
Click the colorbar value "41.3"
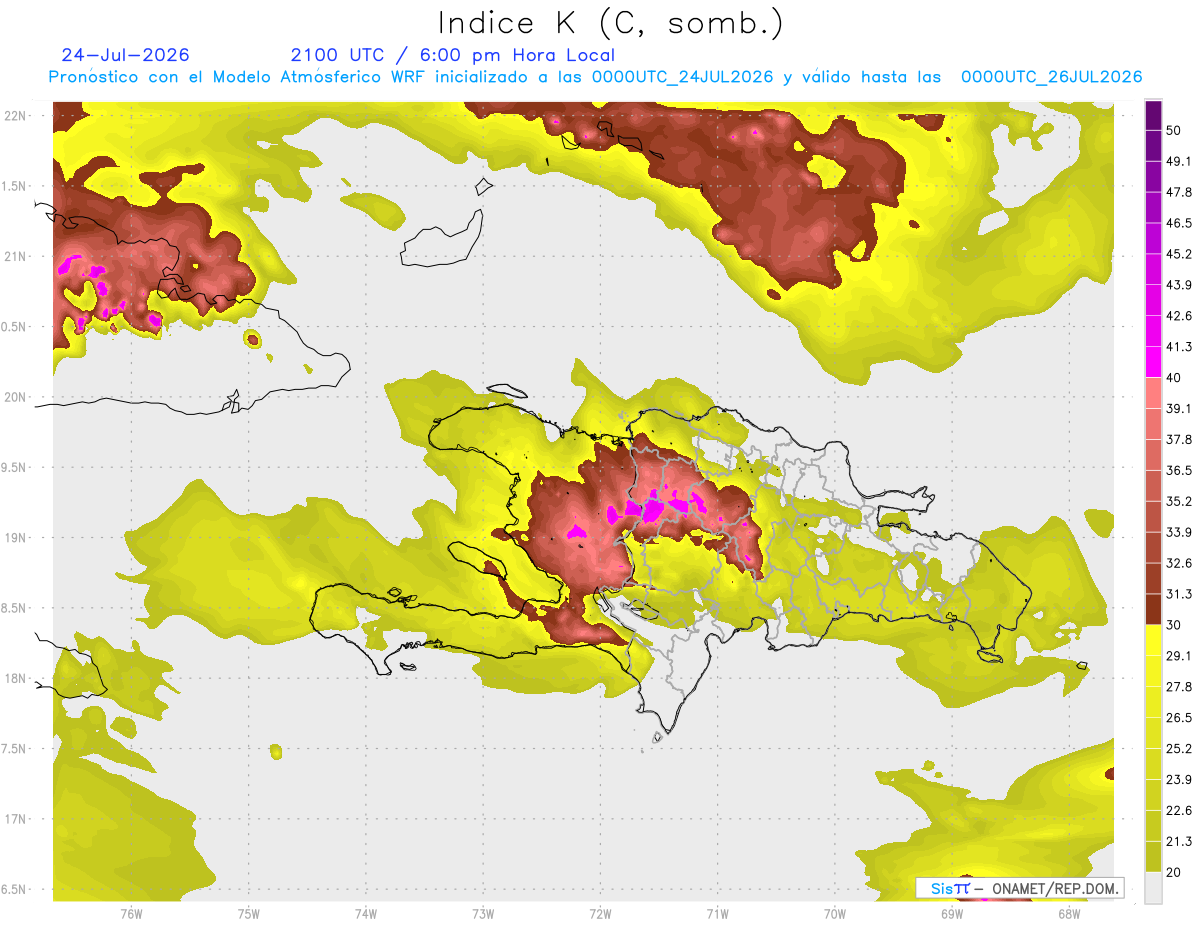[x=1179, y=347]
